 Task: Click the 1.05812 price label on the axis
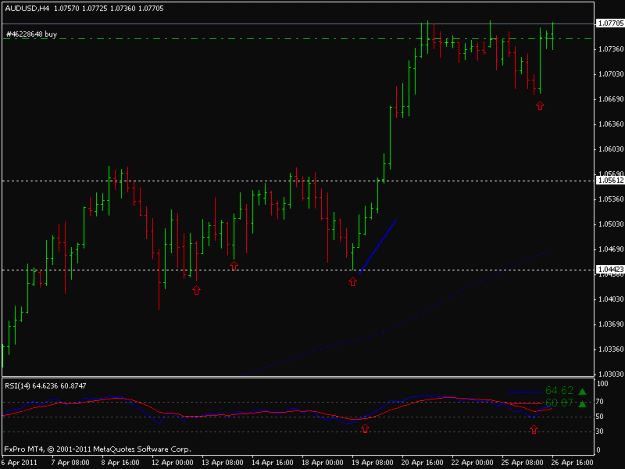610,181
